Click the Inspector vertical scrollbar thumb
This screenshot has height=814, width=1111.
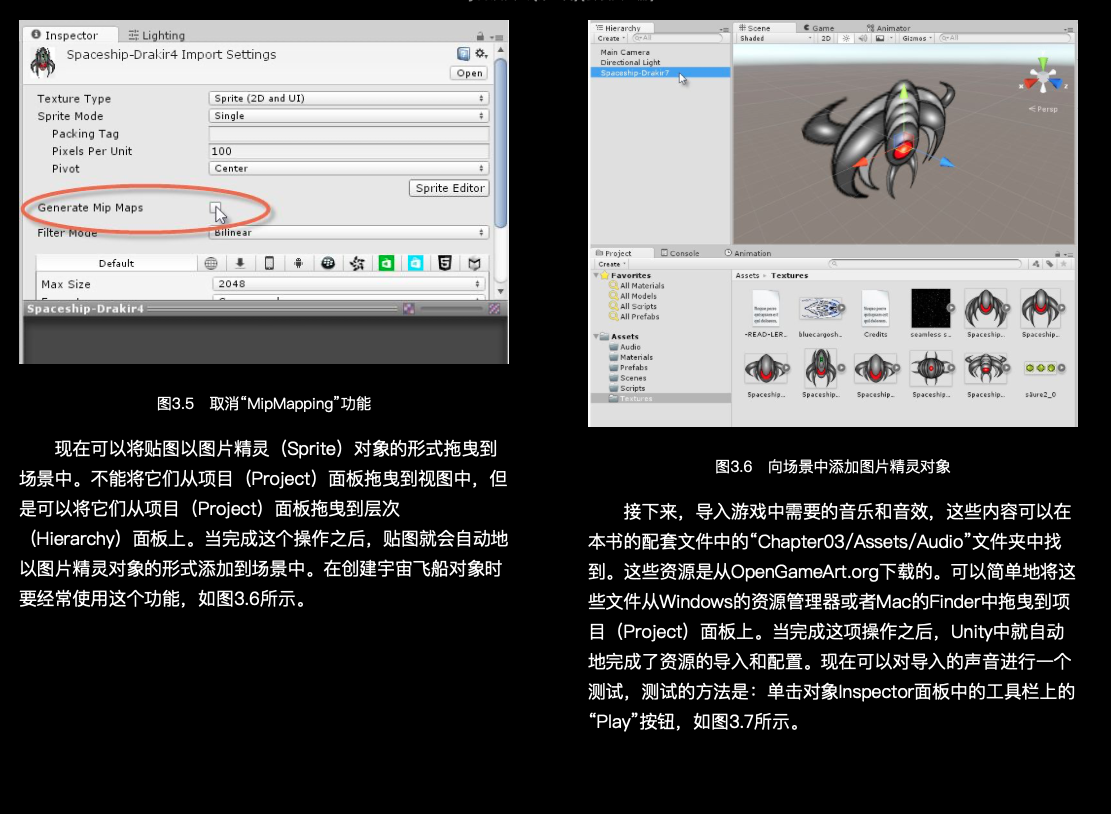500,143
